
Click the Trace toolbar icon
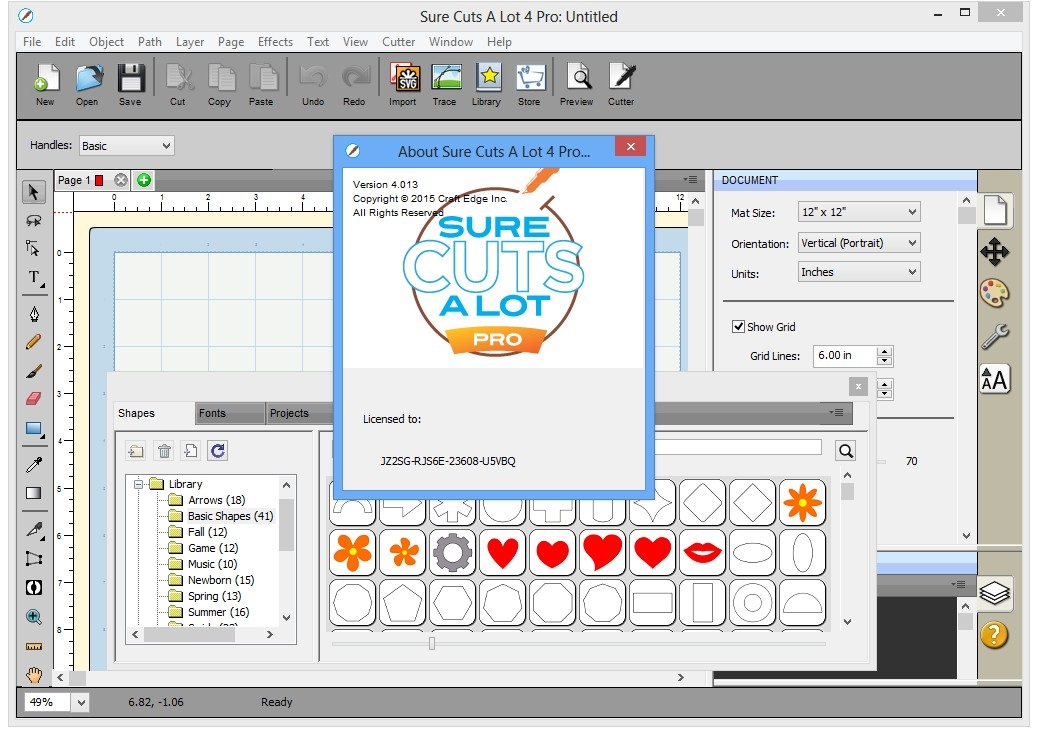[x=445, y=84]
